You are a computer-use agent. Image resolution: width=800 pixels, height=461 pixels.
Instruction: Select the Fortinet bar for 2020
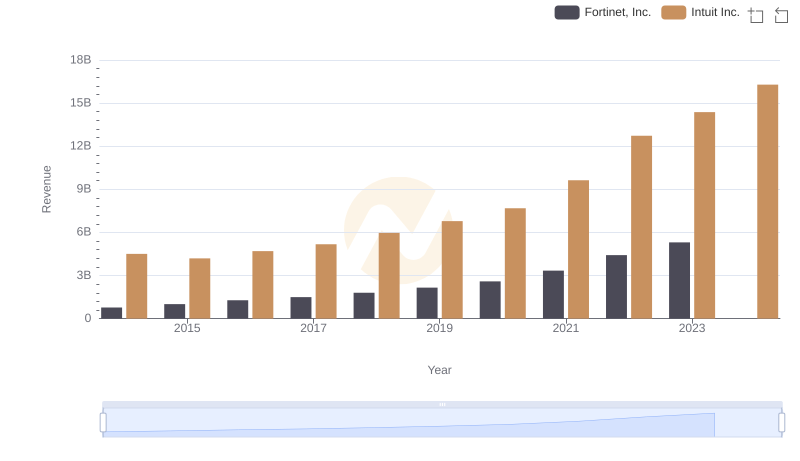pos(490,300)
